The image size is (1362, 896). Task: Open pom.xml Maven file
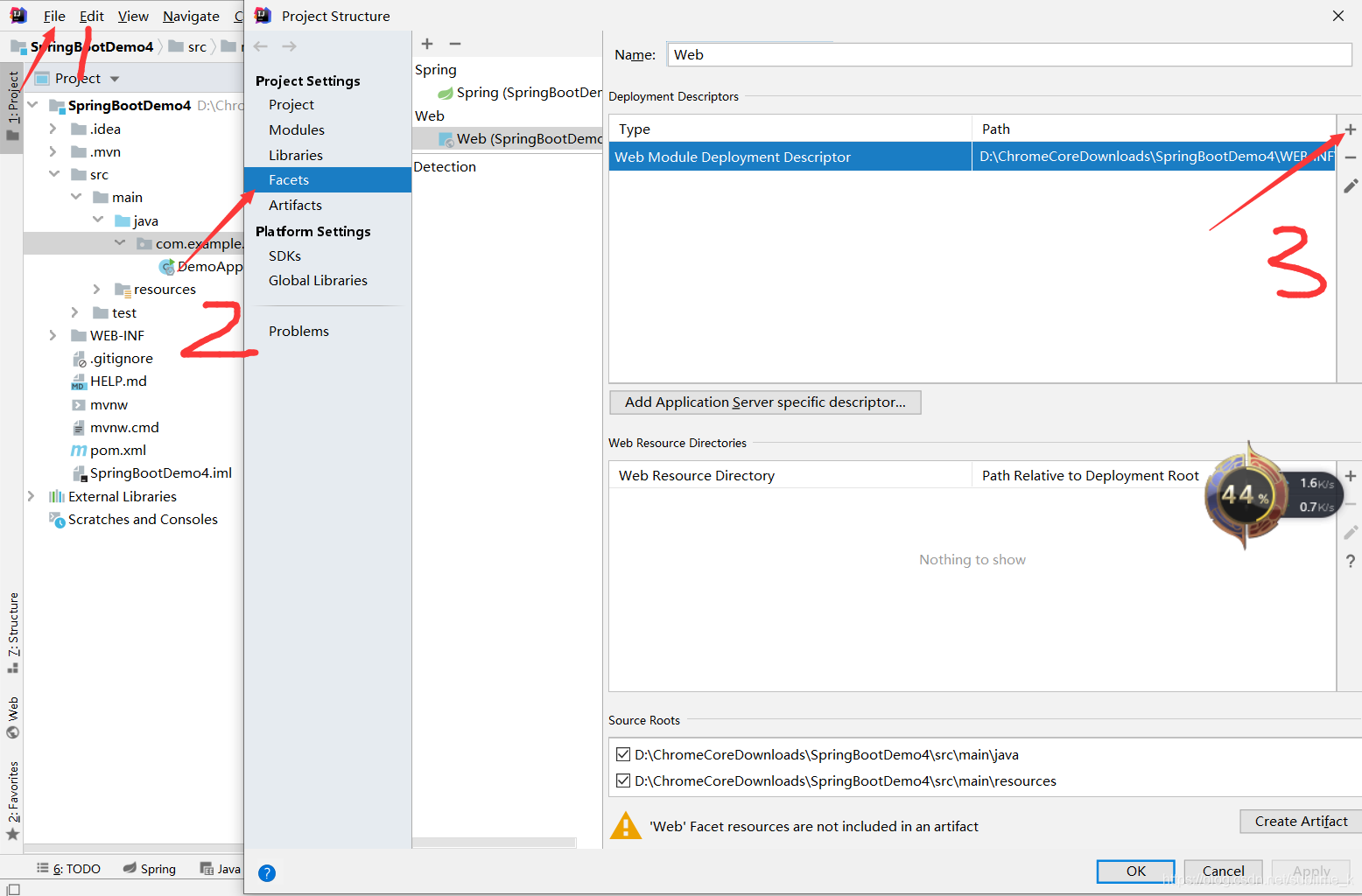tap(117, 450)
